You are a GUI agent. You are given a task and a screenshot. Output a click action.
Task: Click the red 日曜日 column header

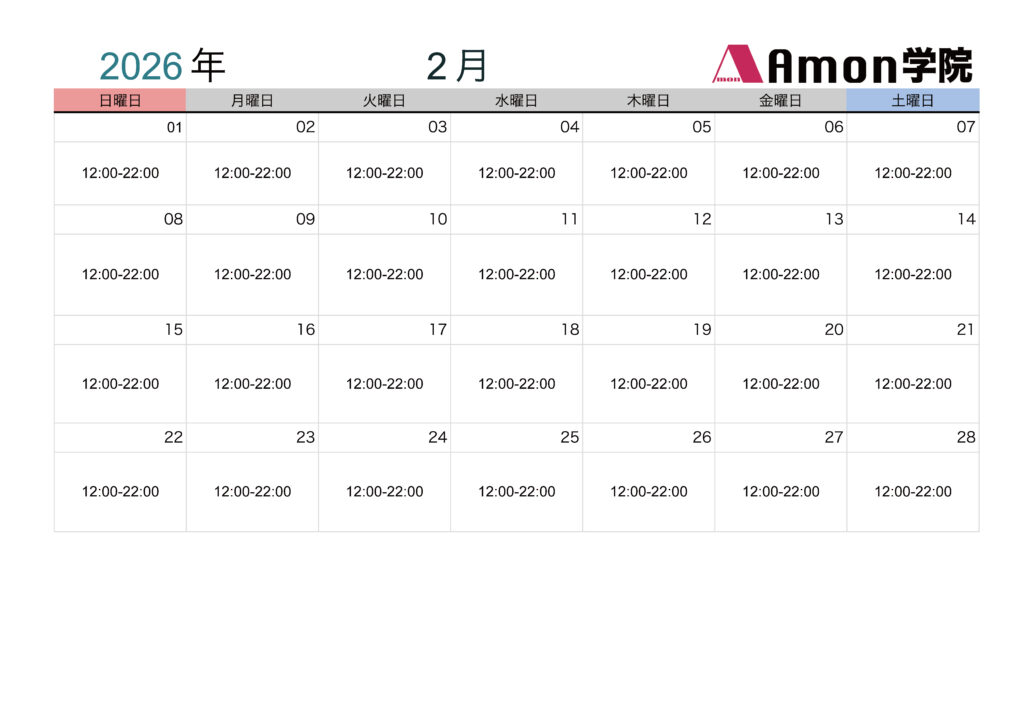120,100
